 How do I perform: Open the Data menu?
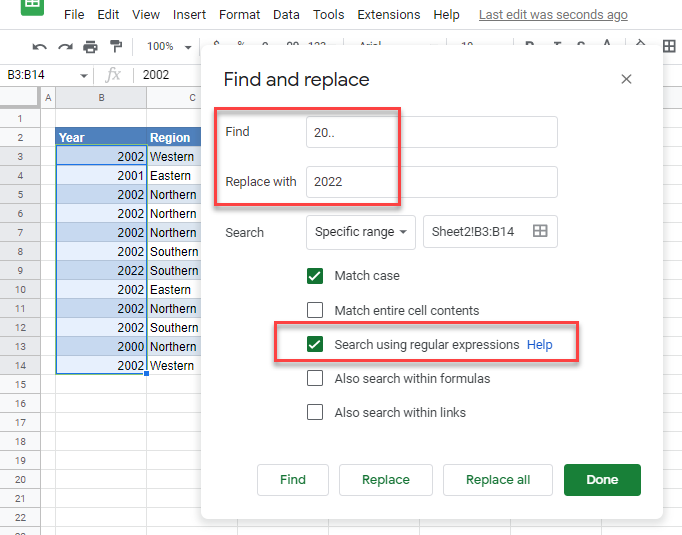click(286, 15)
